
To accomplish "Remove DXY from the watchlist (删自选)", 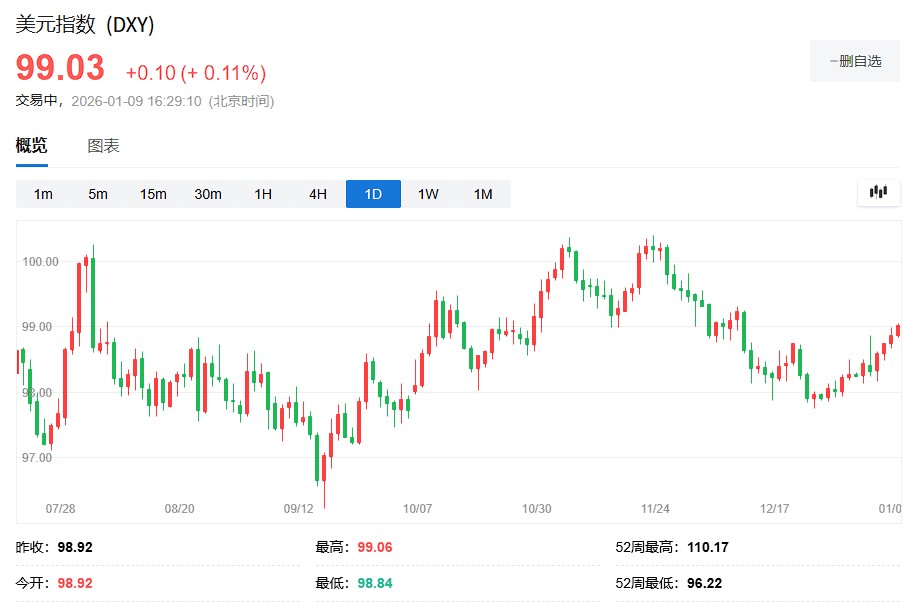I will click(855, 61).
